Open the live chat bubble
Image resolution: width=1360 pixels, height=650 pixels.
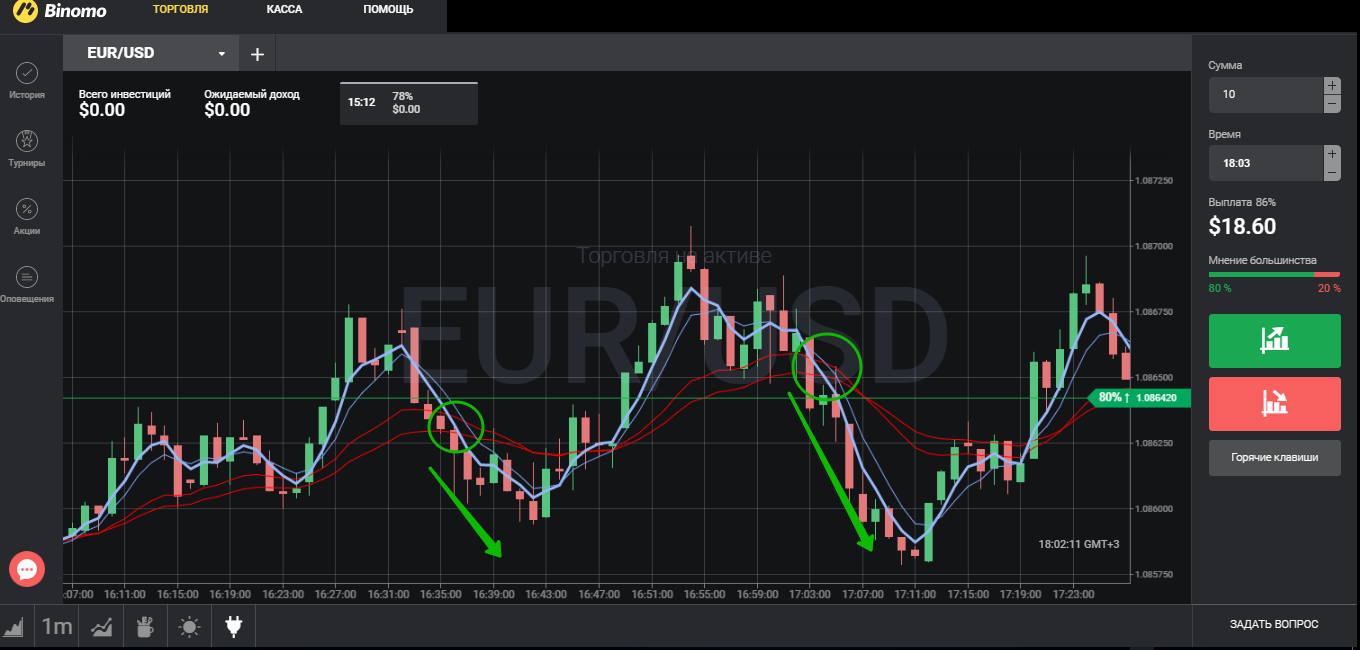pos(27,569)
